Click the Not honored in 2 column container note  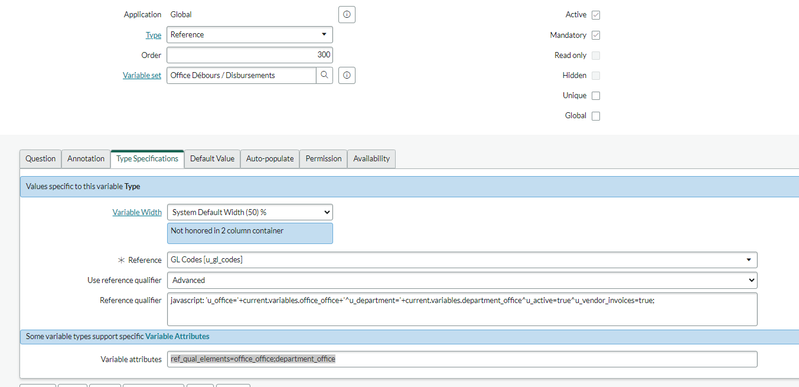pyautogui.click(x=250, y=233)
